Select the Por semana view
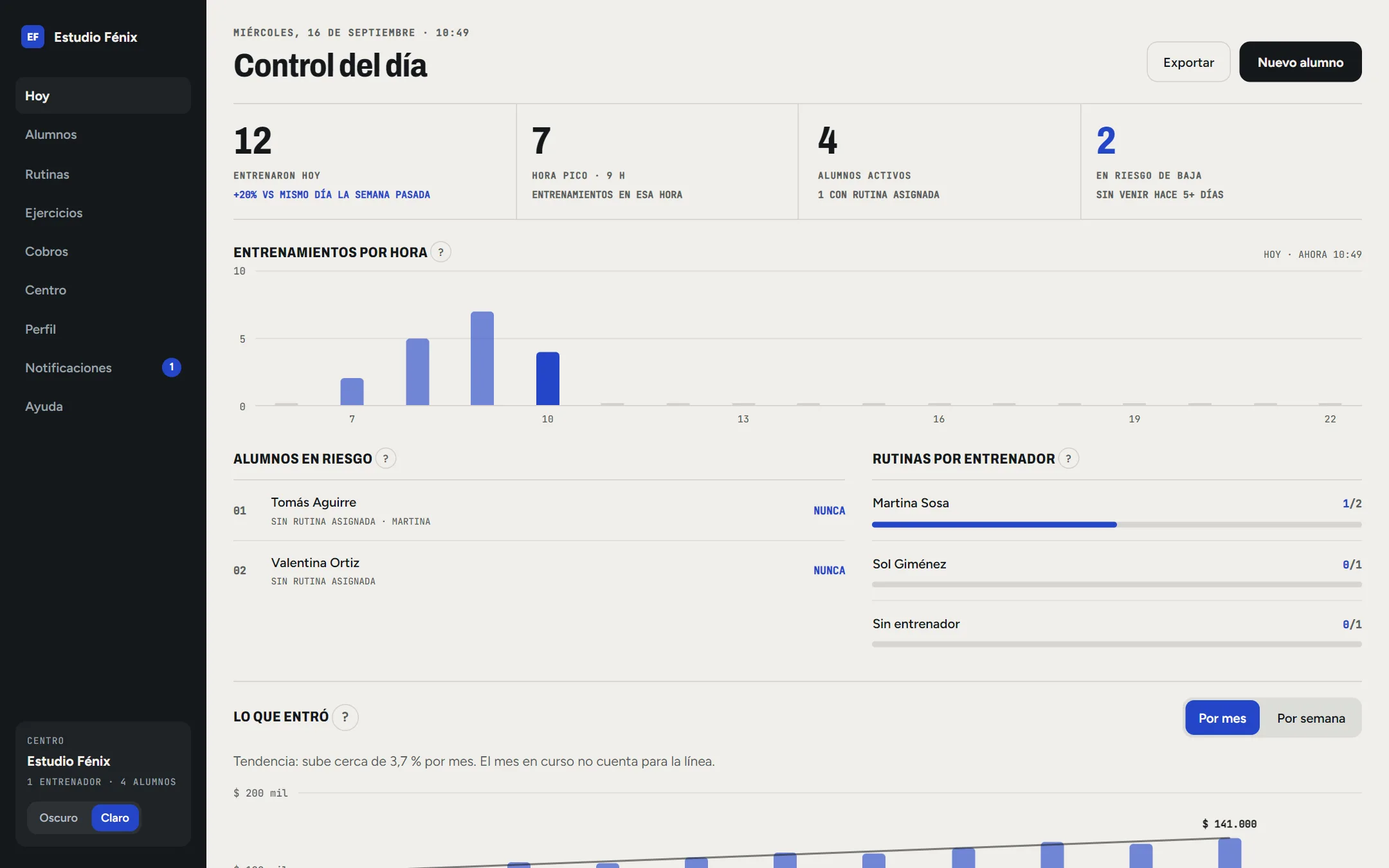This screenshot has width=1389, height=868. [x=1311, y=718]
